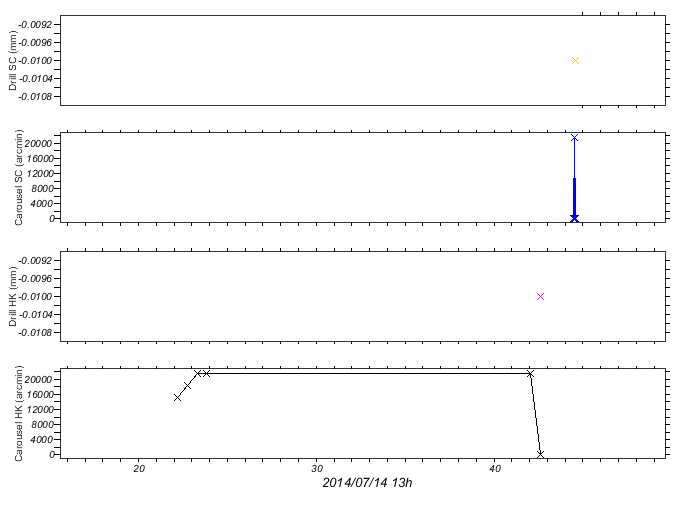This screenshot has height=505, width=675.
Task: Click "-0.0104" tick on Drill SC axis
Action: point(34,78)
